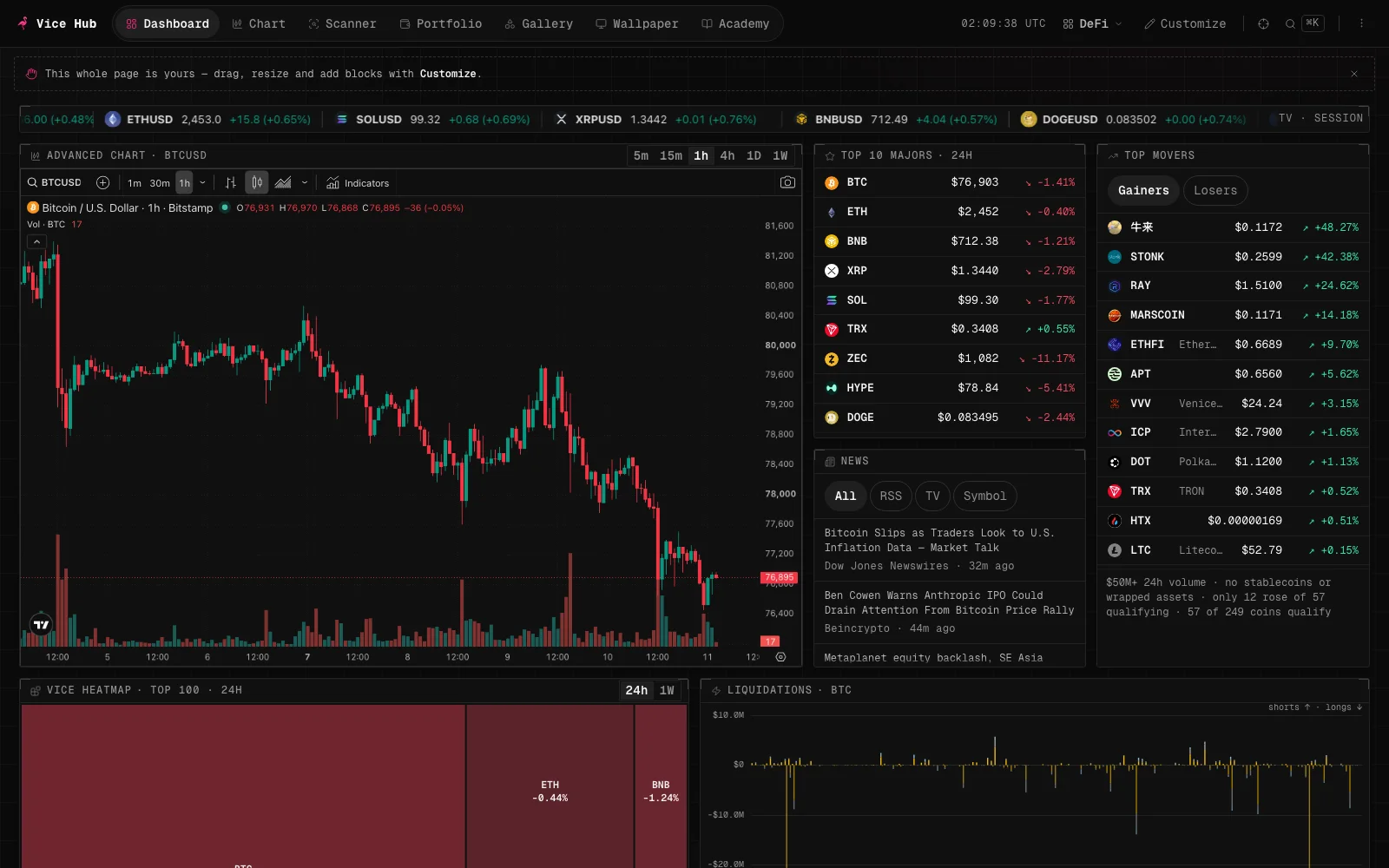Click the ZEC row in Top 10 Majors
The width and height of the screenshot is (1389, 868).
[x=950, y=358]
